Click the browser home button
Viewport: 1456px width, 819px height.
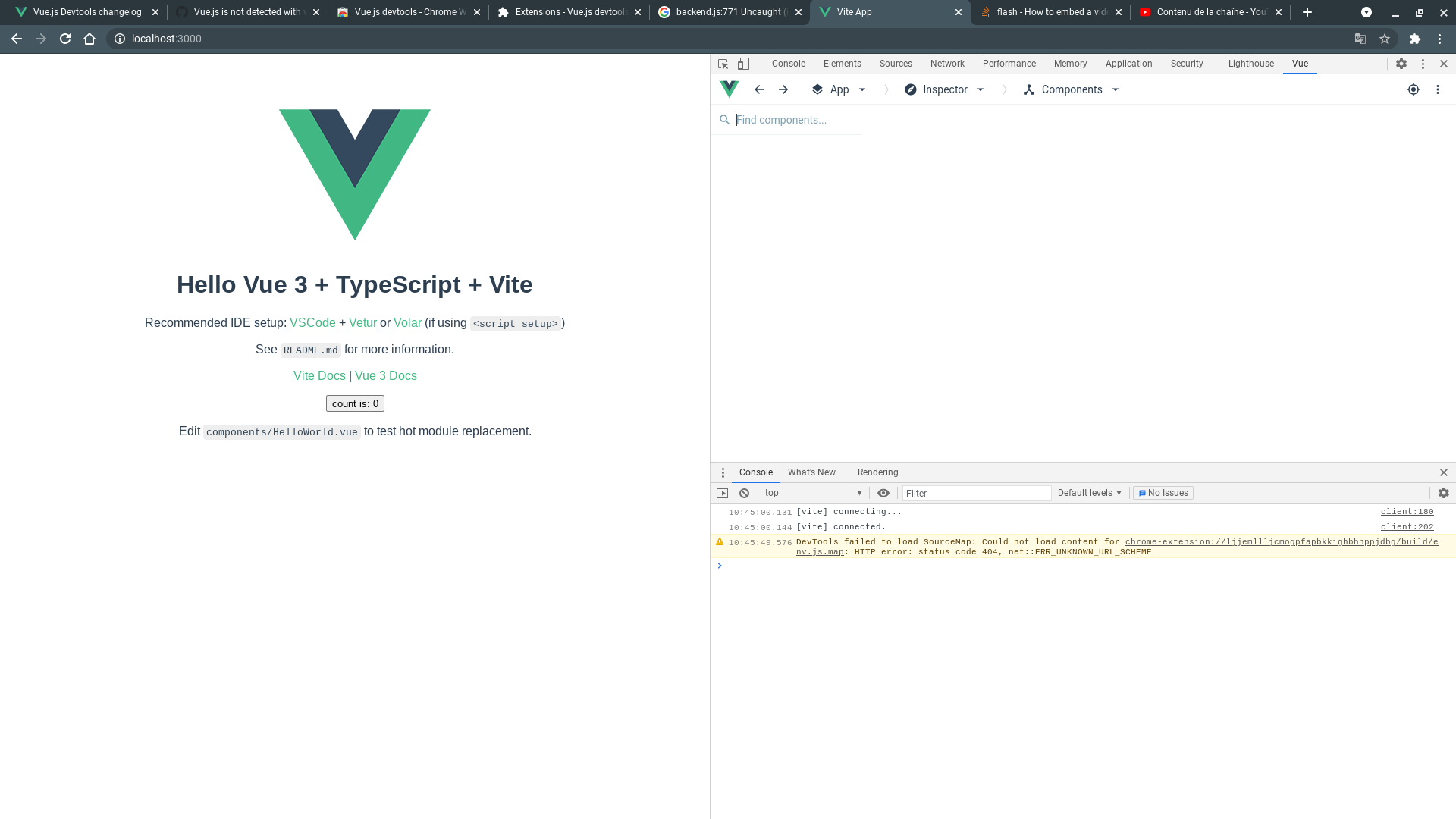point(89,39)
